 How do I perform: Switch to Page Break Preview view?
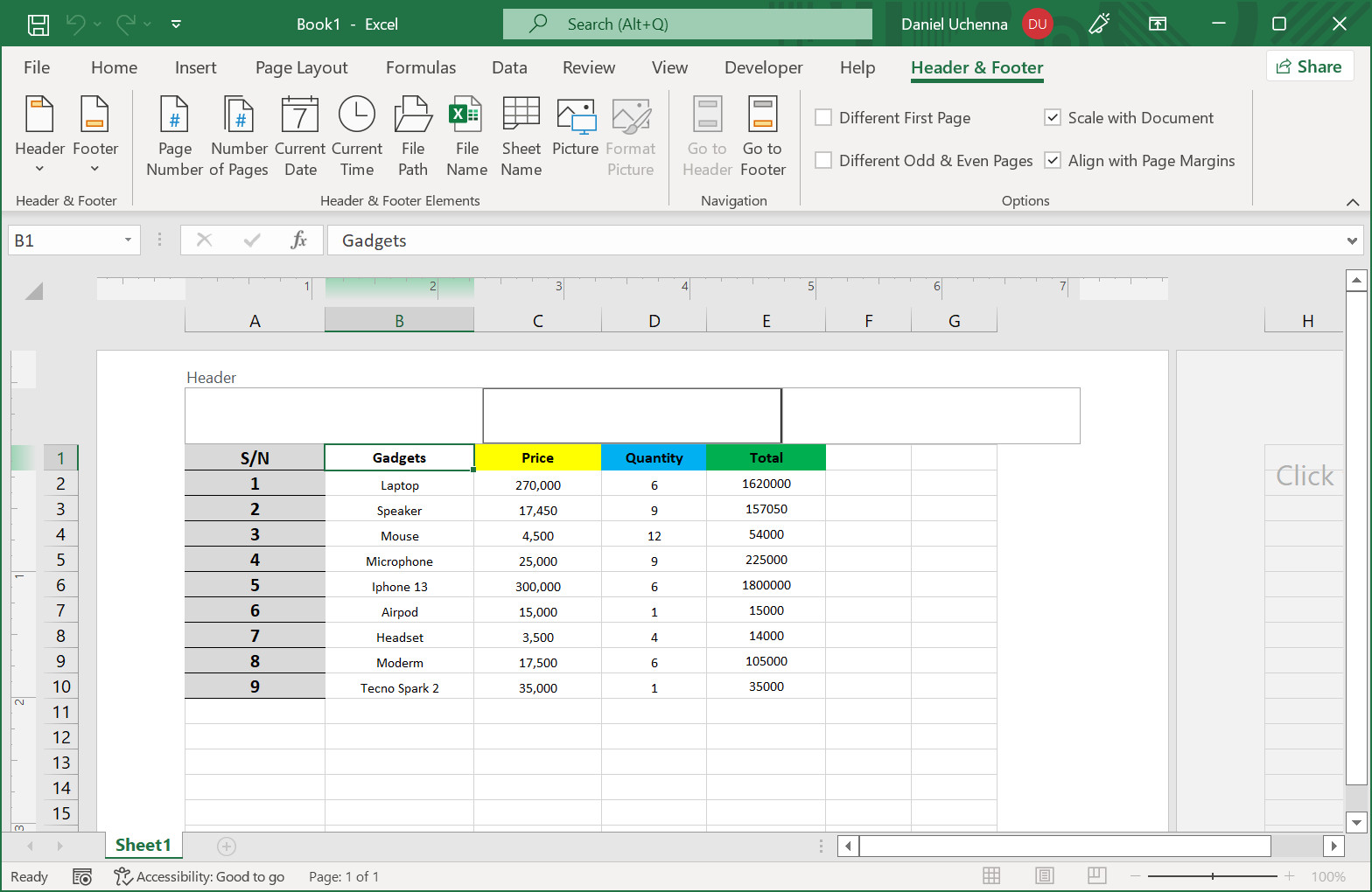click(1096, 875)
